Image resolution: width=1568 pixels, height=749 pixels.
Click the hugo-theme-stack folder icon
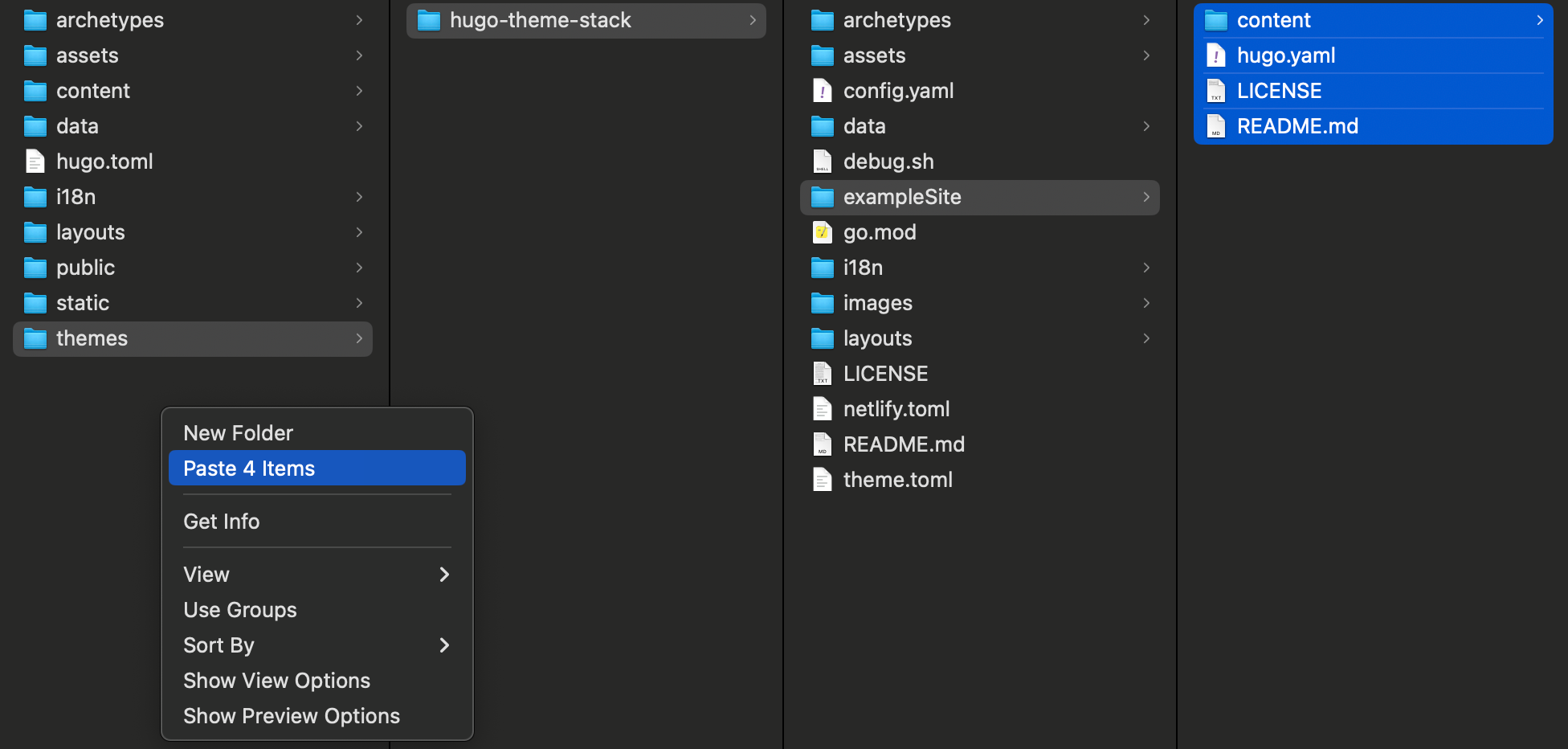[429, 20]
